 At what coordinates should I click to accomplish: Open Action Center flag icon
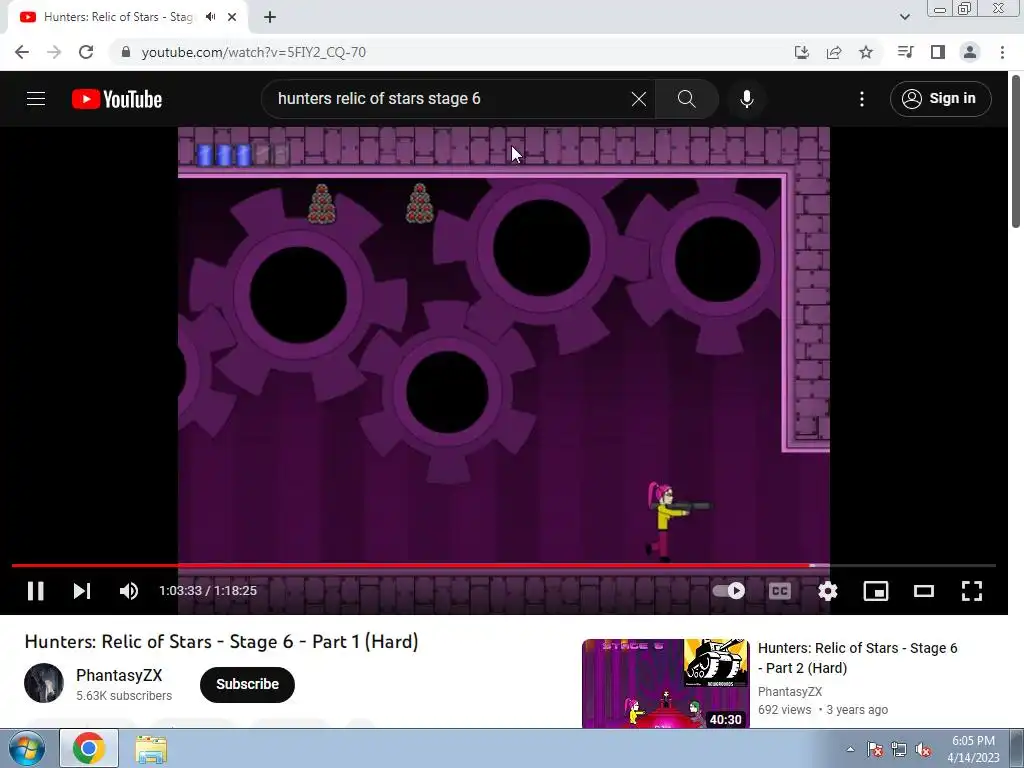click(875, 749)
